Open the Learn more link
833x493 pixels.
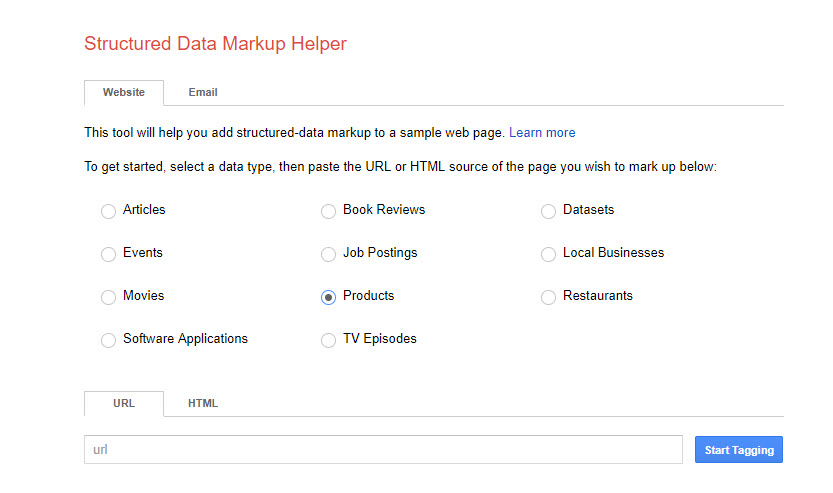tap(542, 133)
